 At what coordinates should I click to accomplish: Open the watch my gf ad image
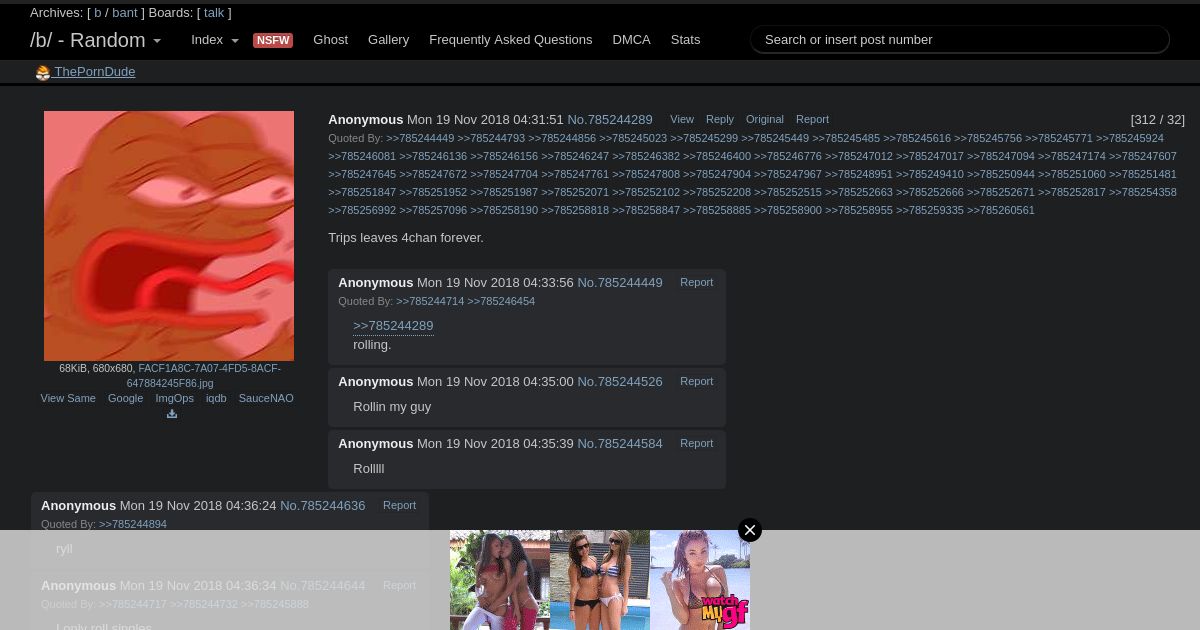click(700, 580)
